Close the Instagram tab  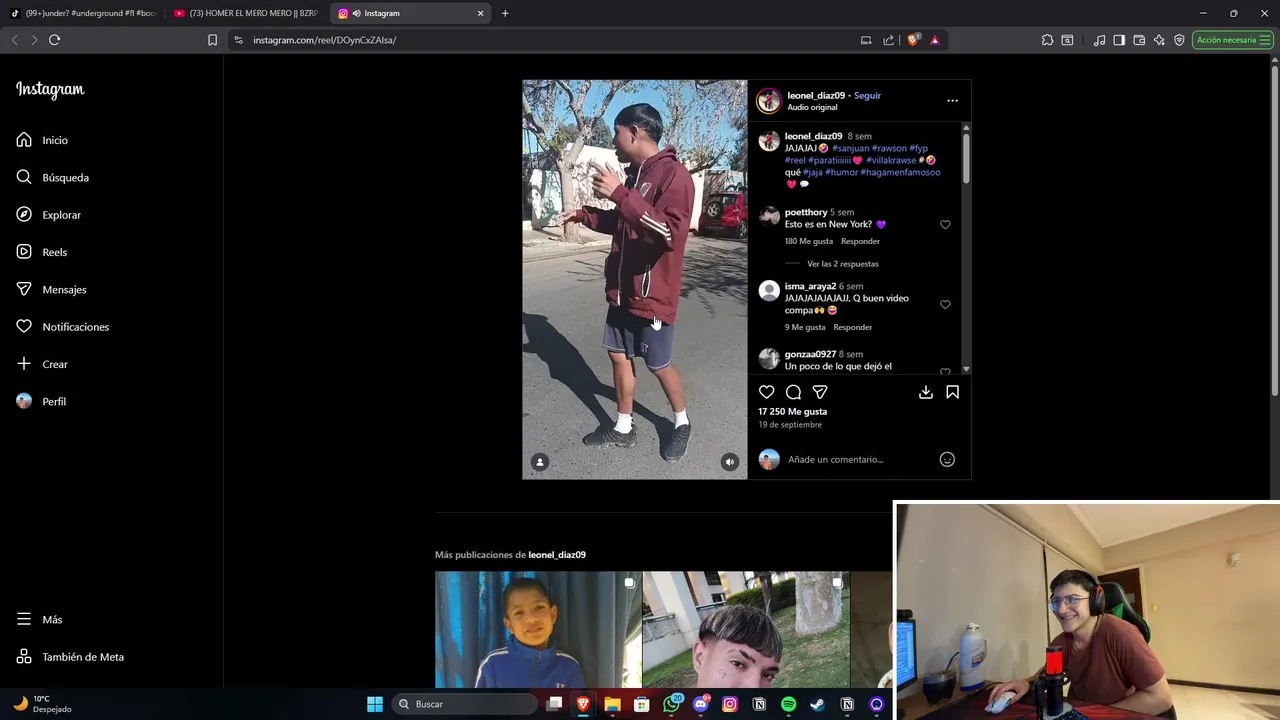tap(480, 13)
